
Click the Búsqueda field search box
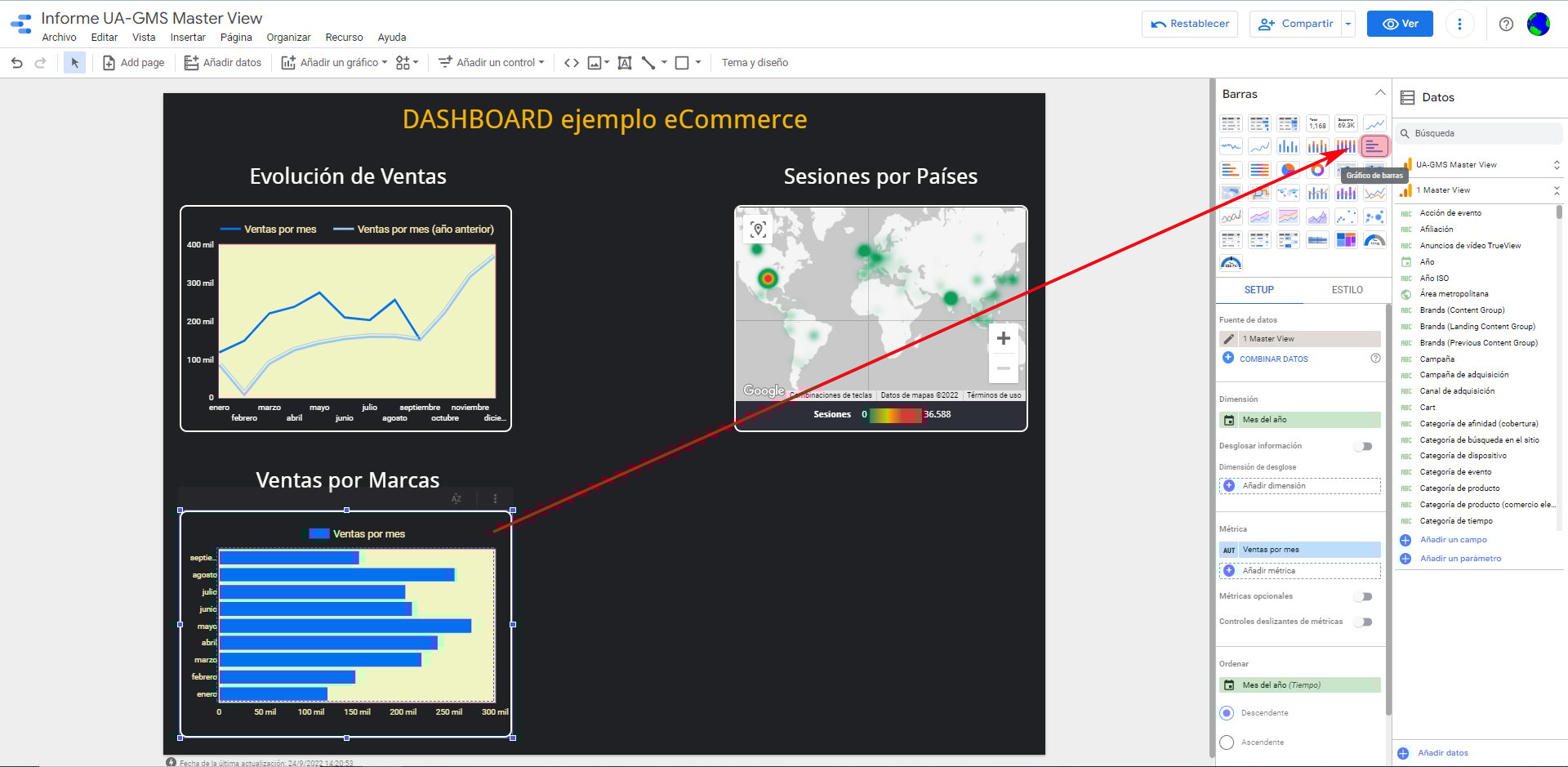click(x=1479, y=133)
